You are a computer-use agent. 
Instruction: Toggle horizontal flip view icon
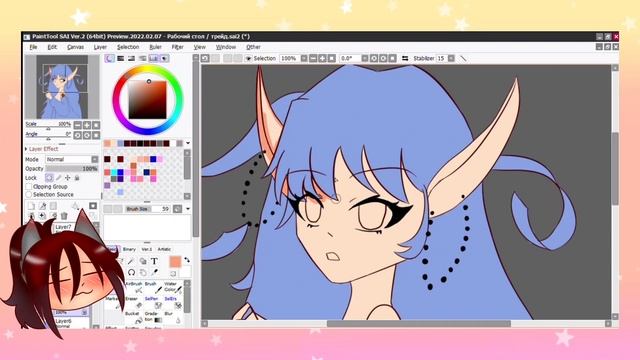point(405,58)
